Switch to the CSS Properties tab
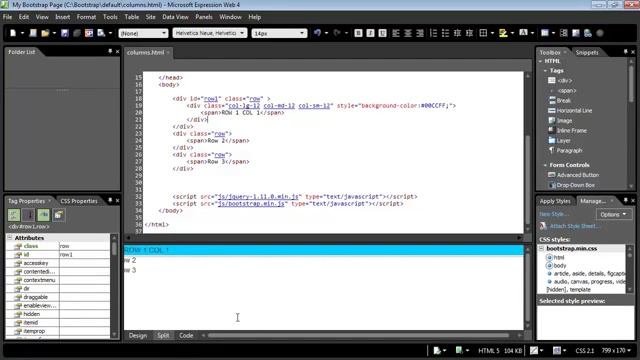 pyautogui.click(x=79, y=201)
